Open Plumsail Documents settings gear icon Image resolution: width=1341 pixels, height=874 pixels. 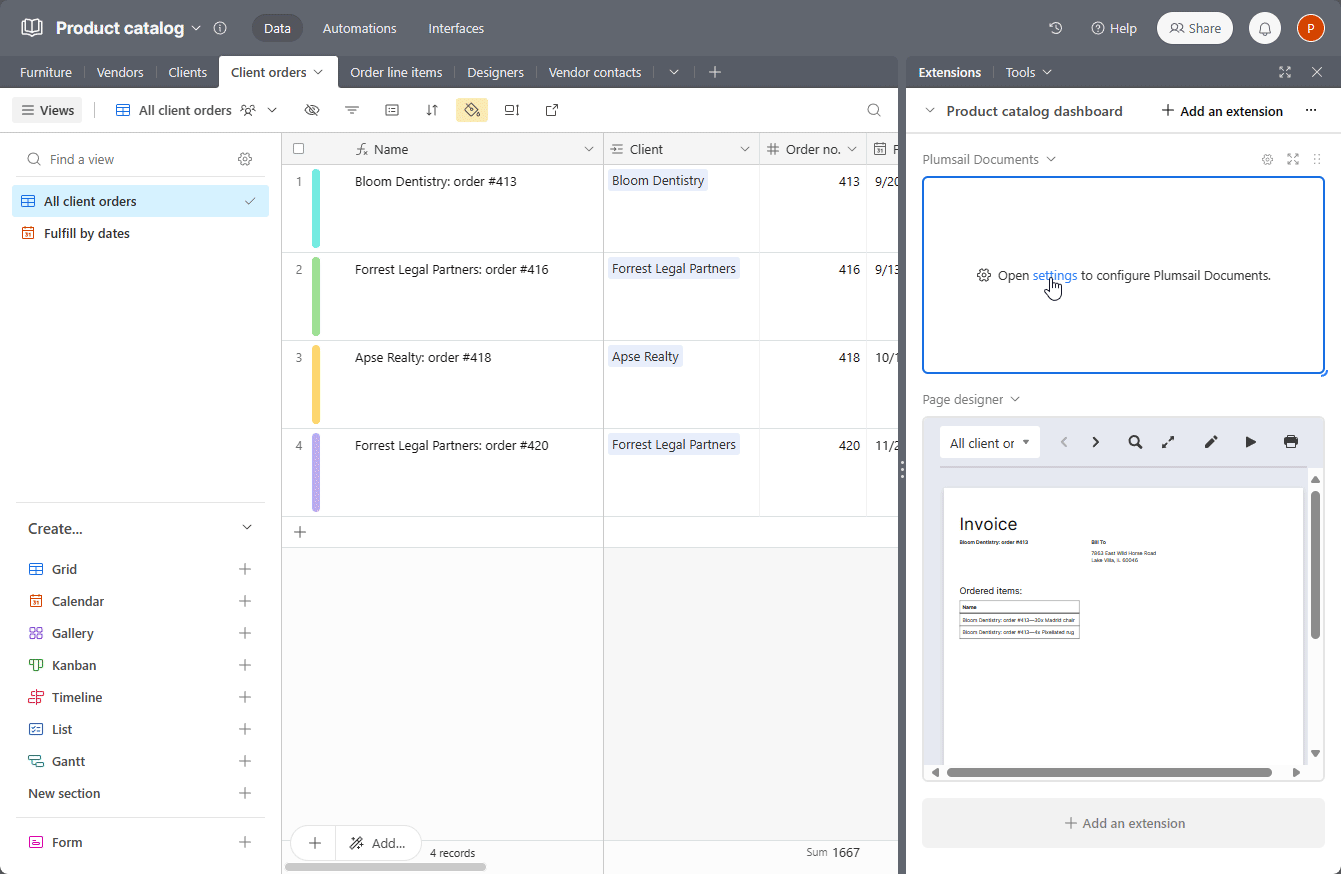(x=1267, y=159)
